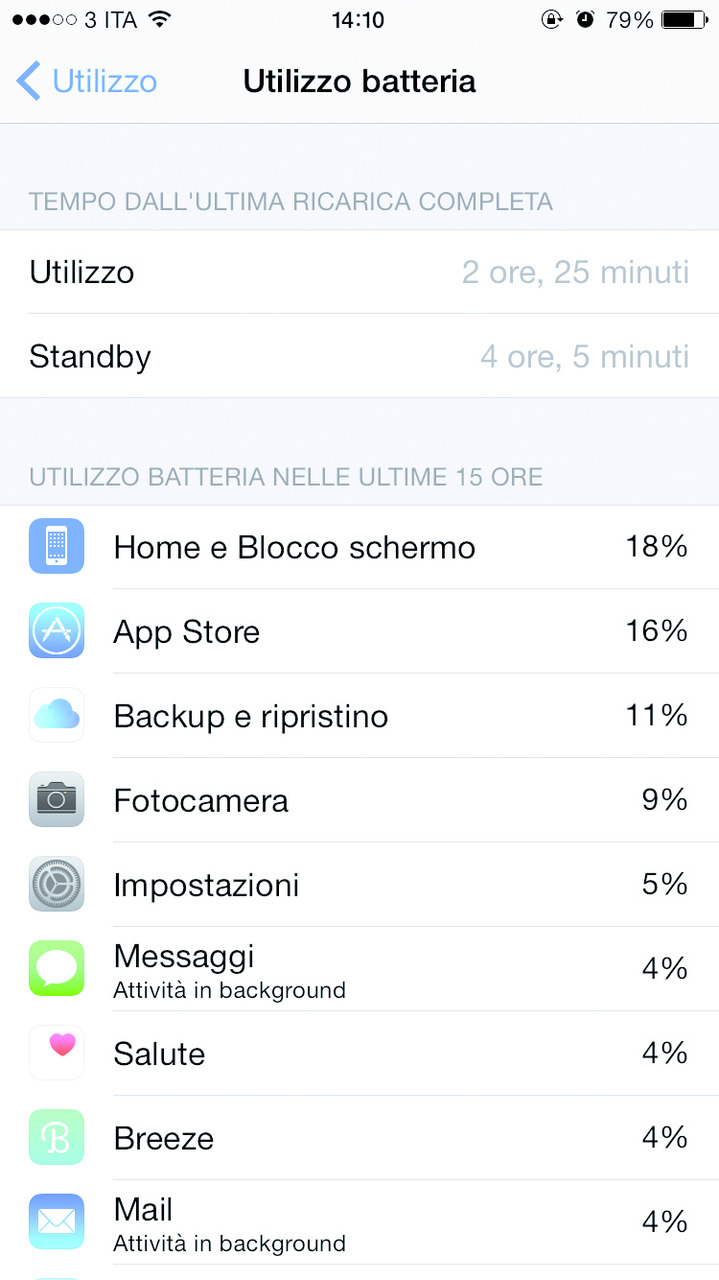The image size is (719, 1280).
Task: Tap the App Store icon
Action: 56,631
